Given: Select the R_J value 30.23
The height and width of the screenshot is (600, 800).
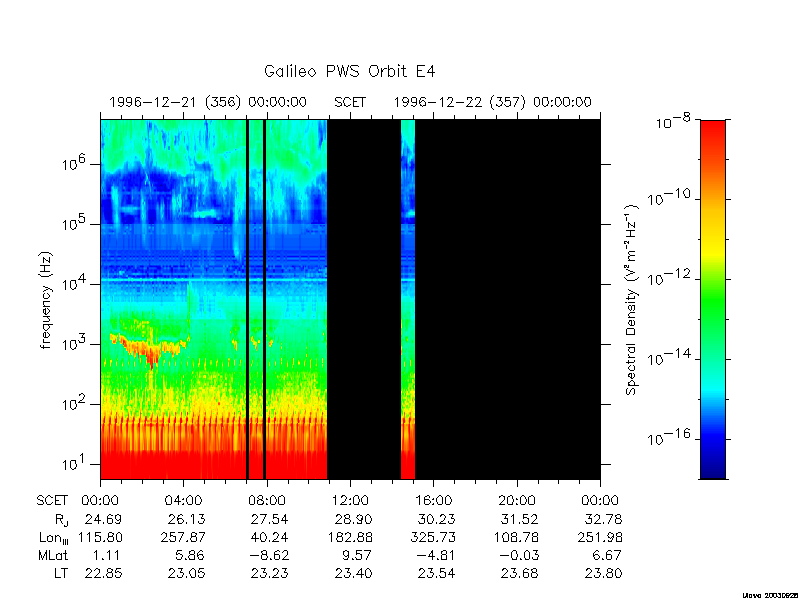Looking at the screenshot, I should coord(437,519).
